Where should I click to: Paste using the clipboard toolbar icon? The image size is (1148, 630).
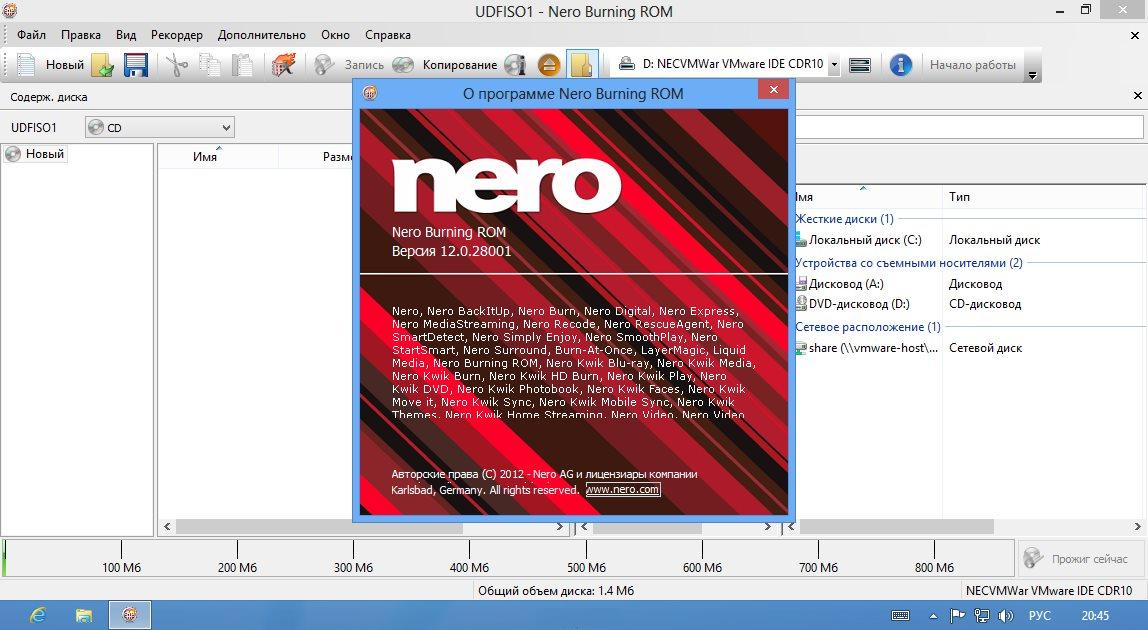(242, 64)
